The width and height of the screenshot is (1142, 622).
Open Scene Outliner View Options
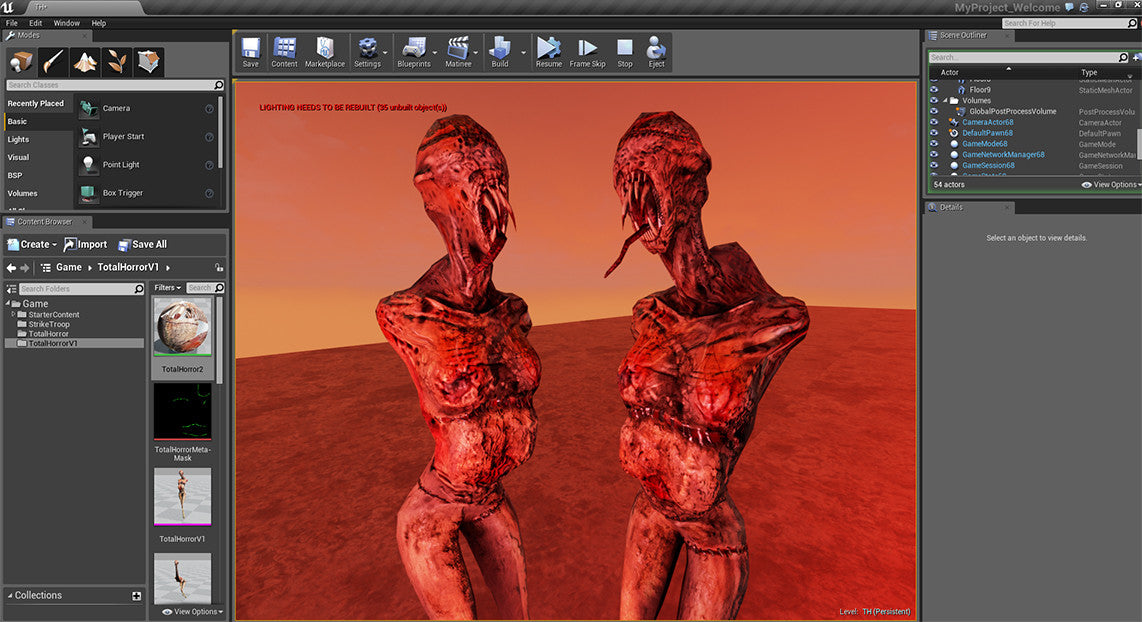coord(1111,185)
